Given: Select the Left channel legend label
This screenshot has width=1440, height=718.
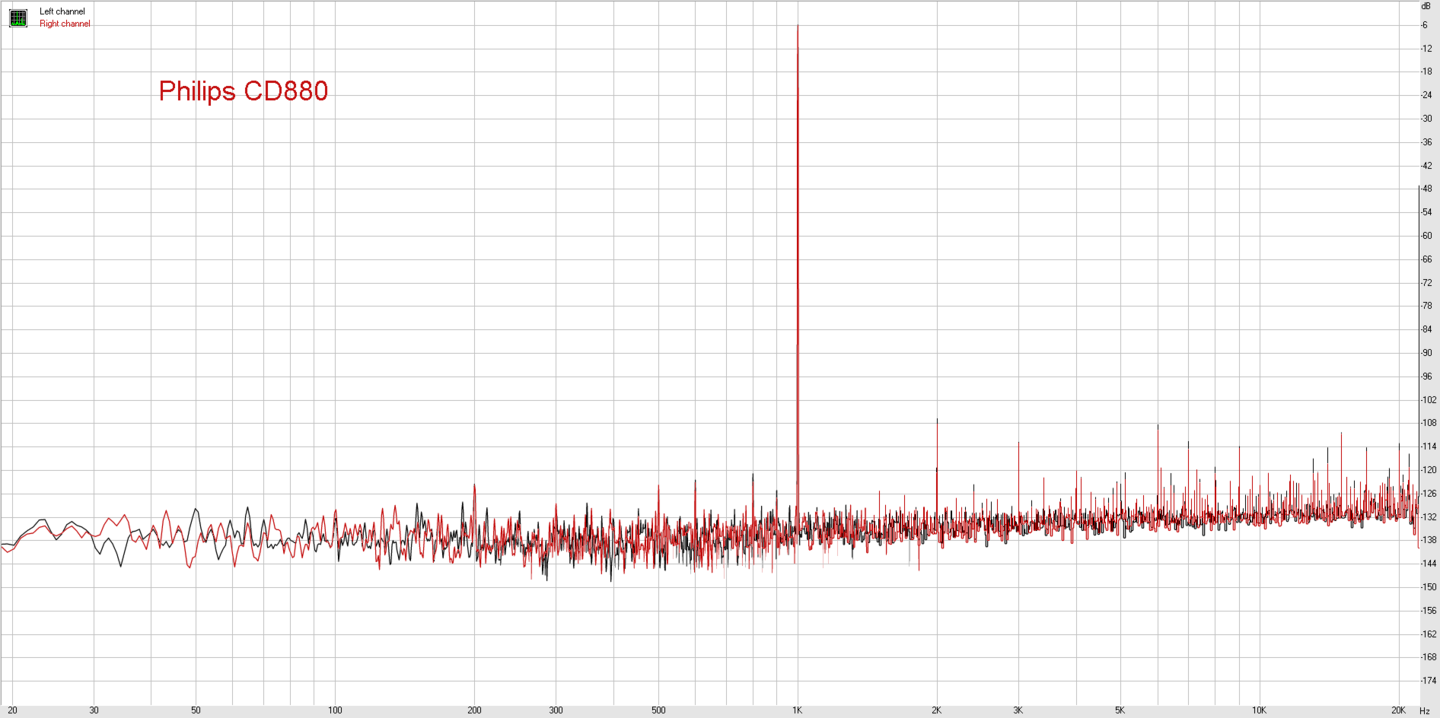Looking at the screenshot, I should 62,11.
